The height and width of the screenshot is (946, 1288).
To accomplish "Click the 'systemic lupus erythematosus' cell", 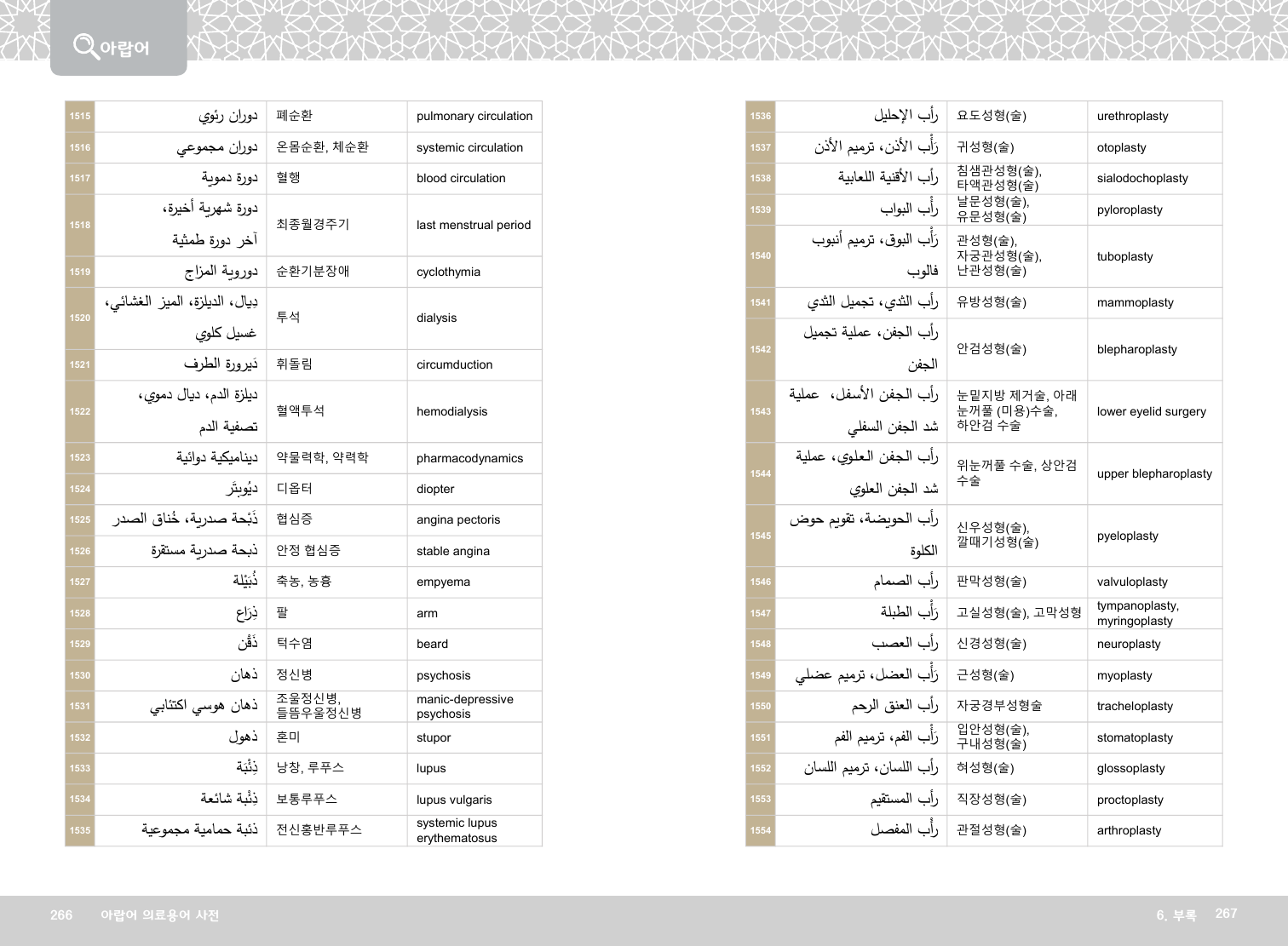I will pos(457,830).
